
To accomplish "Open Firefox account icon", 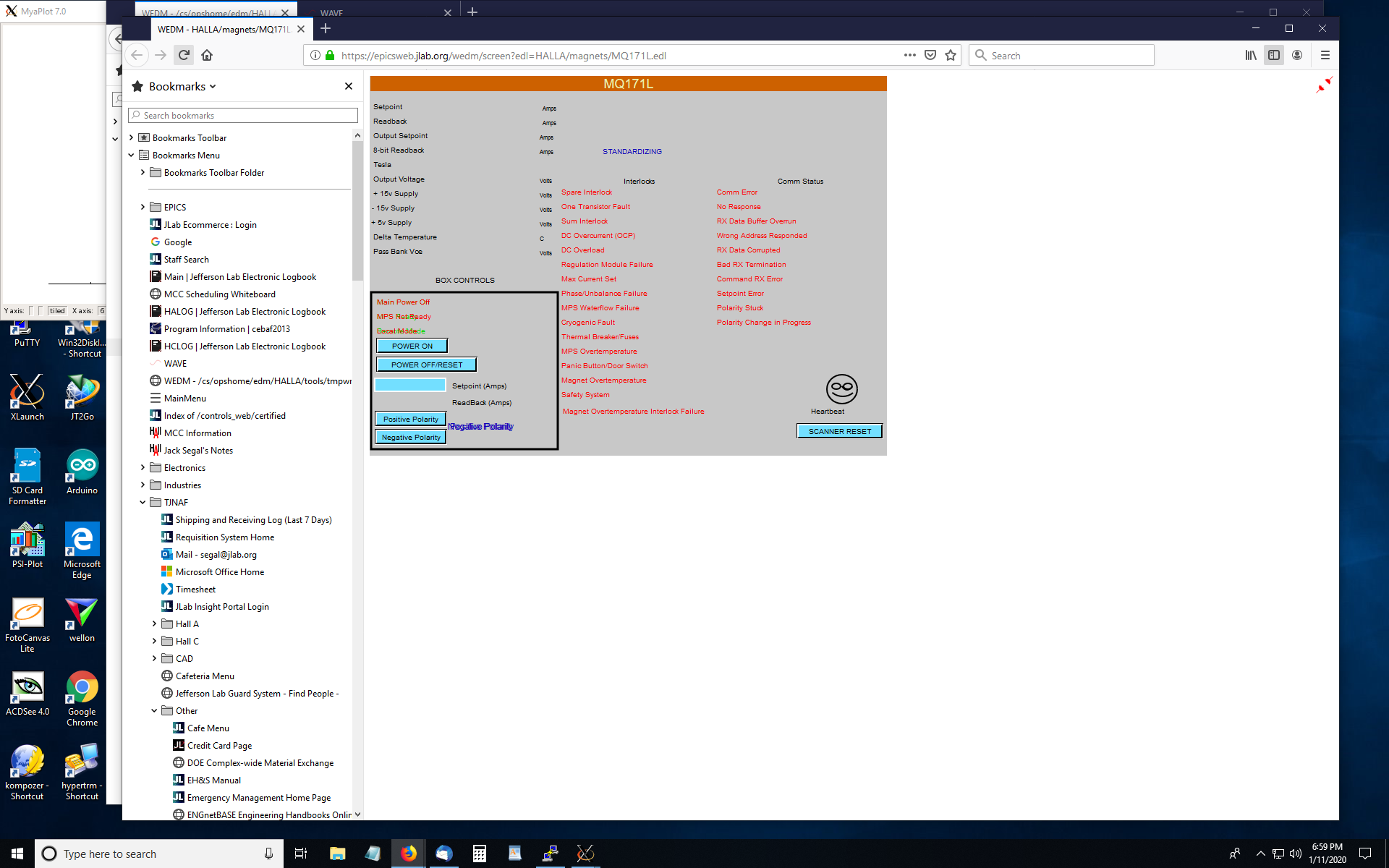I will point(1297,55).
